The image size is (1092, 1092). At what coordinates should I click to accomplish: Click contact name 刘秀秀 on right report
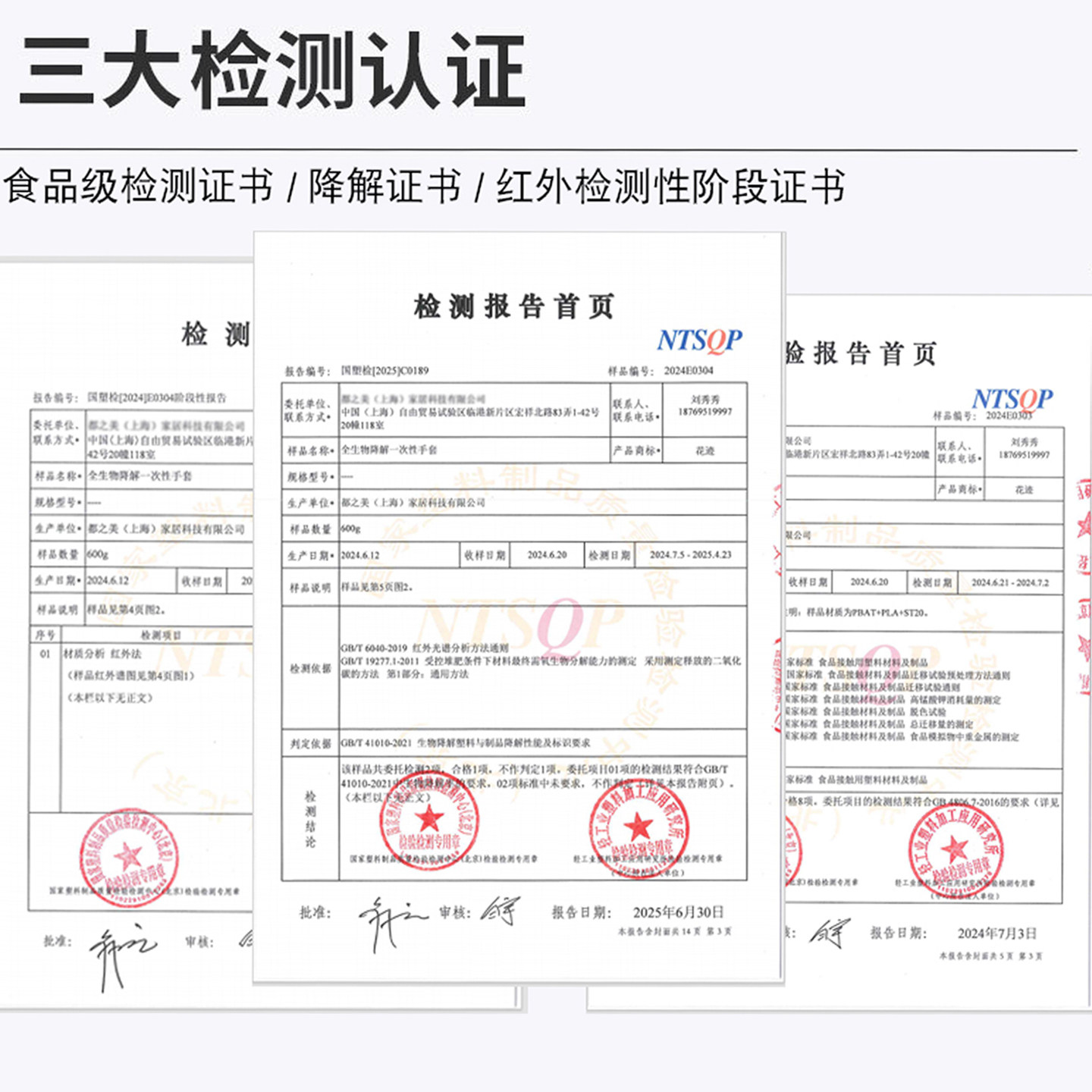click(x=1025, y=442)
